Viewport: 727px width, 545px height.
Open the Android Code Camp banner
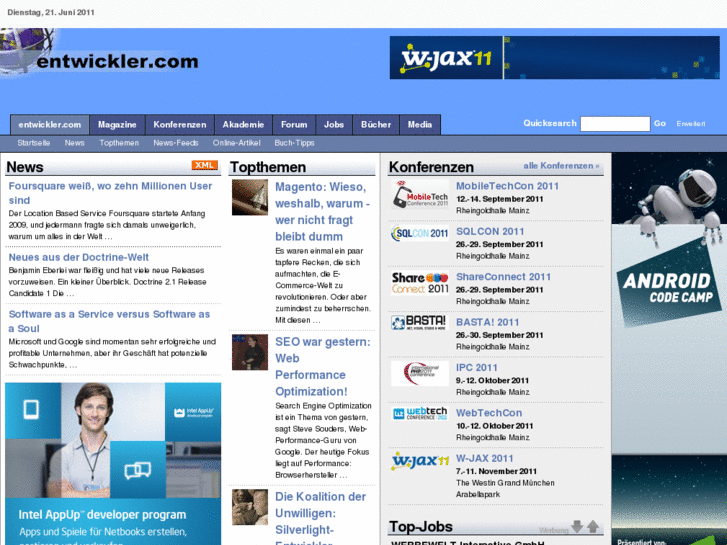pyautogui.click(x=669, y=349)
